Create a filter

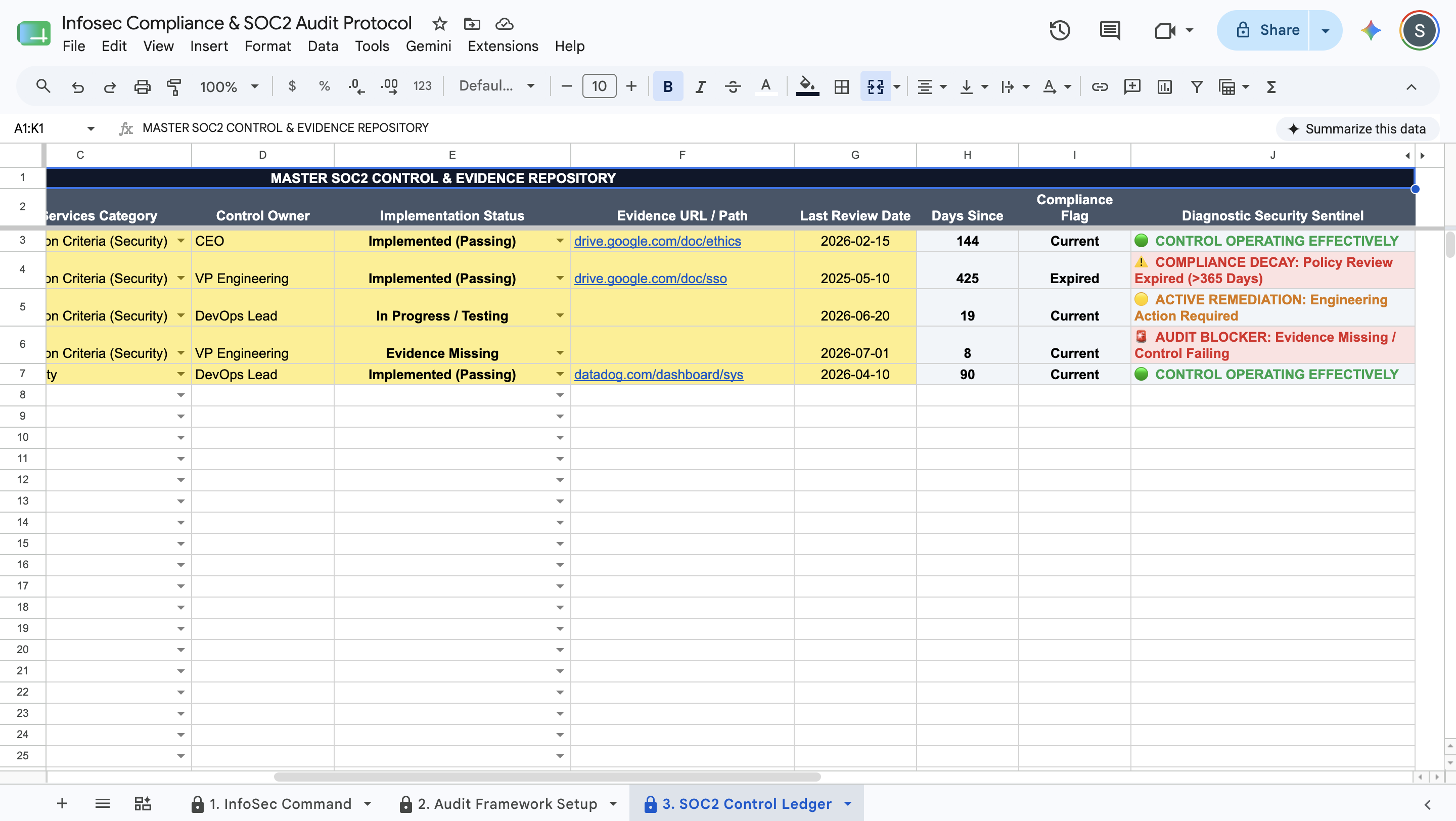(1197, 86)
